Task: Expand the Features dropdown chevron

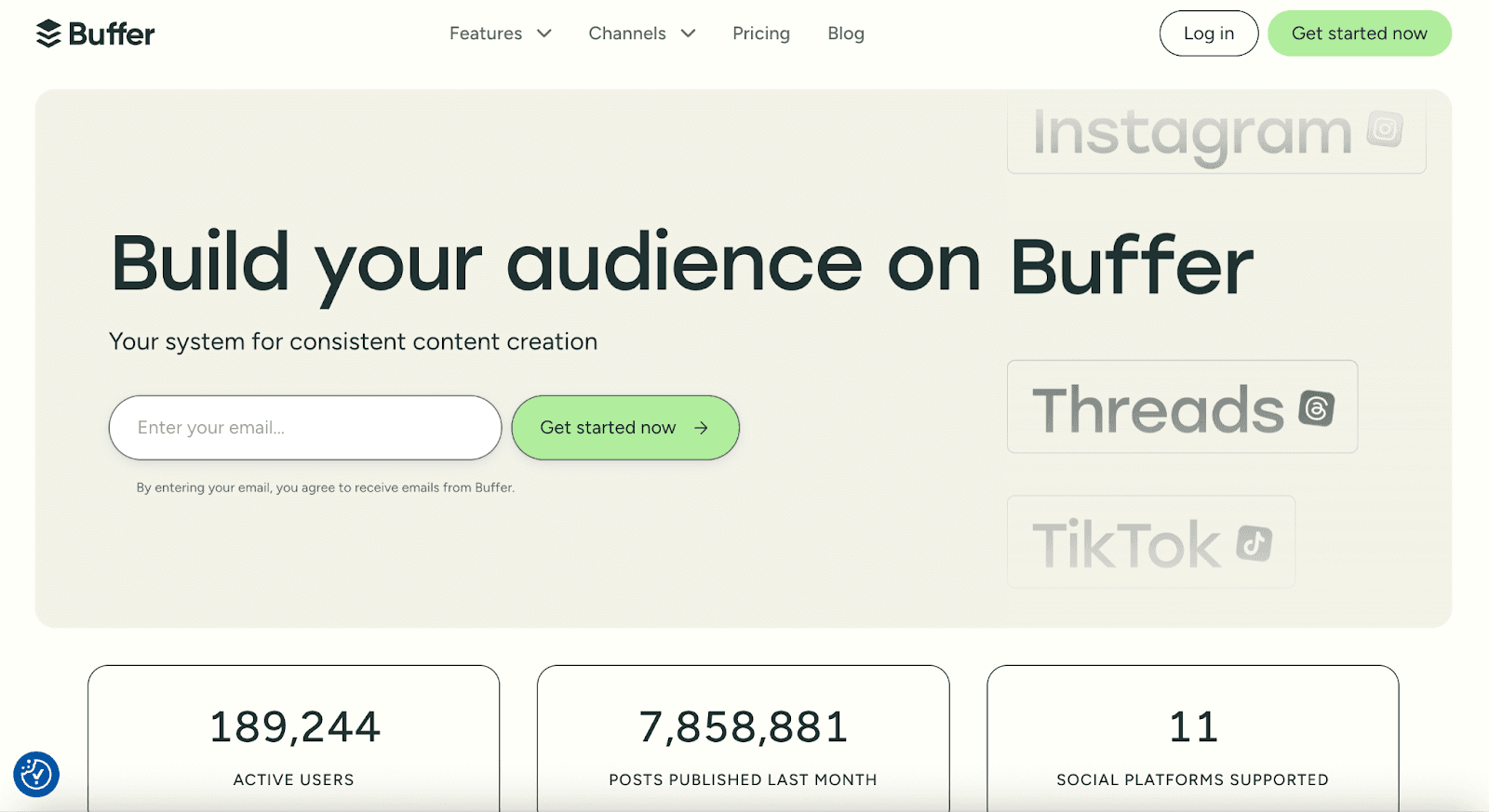Action: click(544, 33)
